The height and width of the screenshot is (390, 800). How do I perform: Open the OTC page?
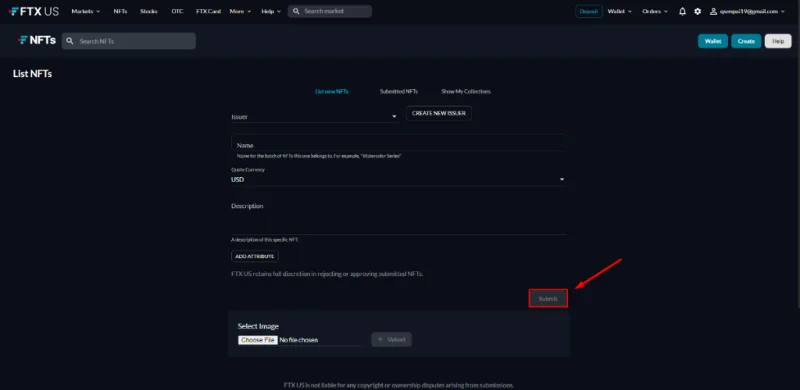pyautogui.click(x=177, y=11)
